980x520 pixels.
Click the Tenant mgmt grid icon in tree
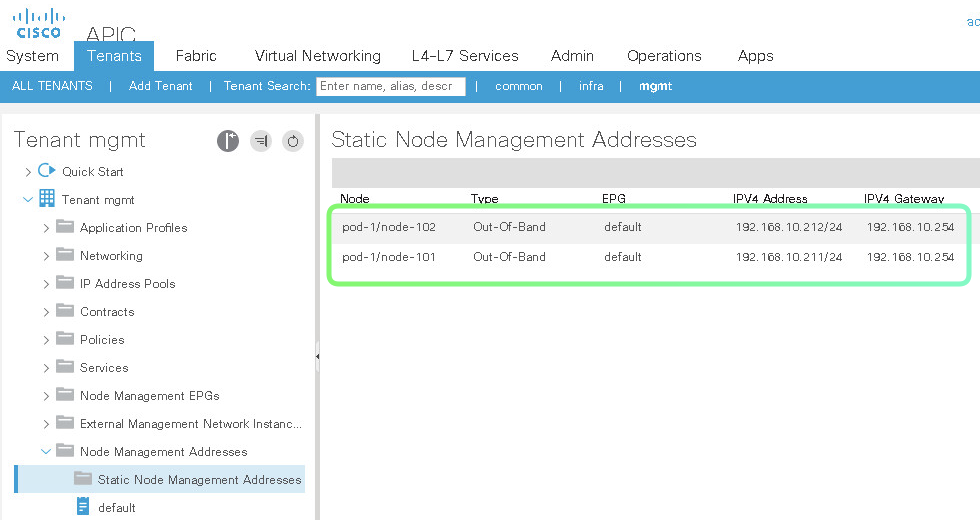tap(47, 199)
